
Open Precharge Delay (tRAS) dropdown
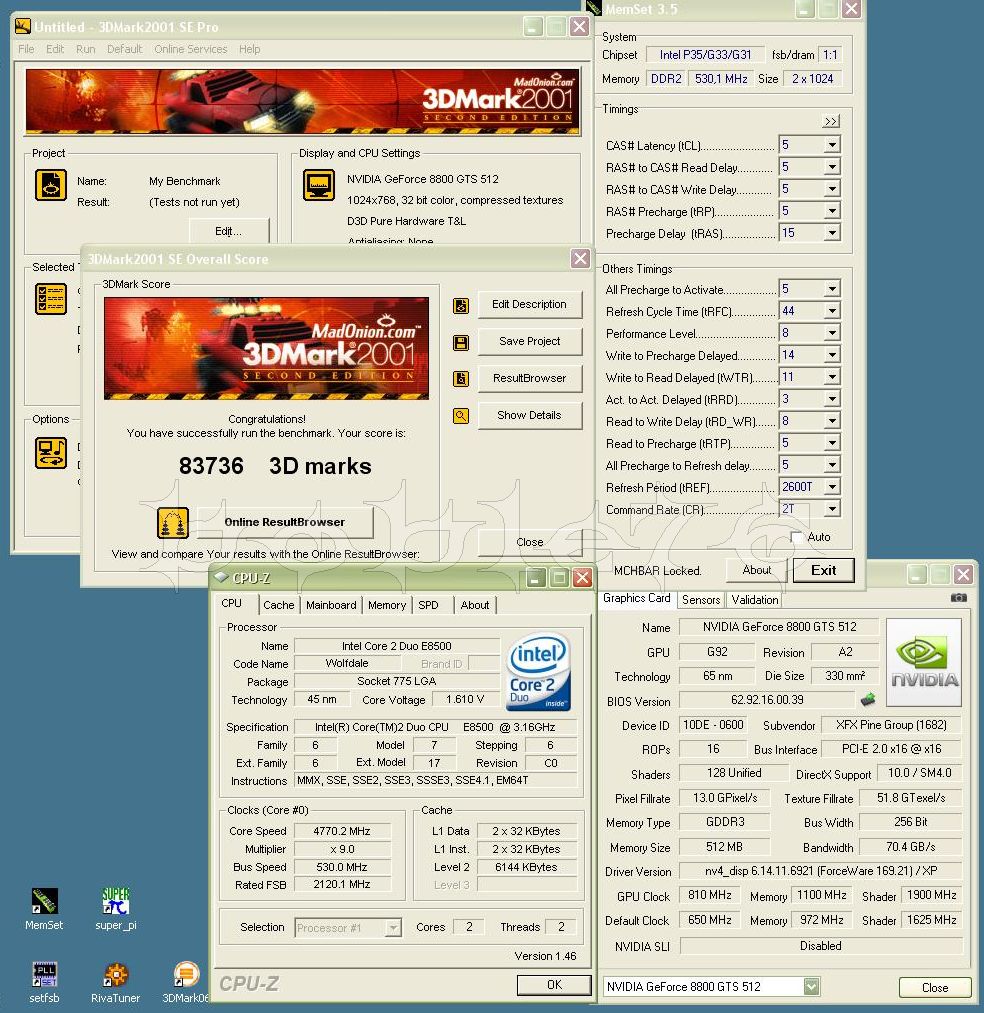tap(832, 233)
